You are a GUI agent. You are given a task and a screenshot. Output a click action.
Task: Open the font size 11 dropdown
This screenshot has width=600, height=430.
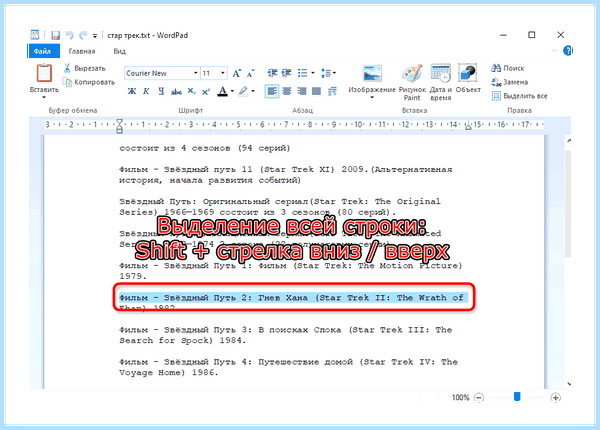pos(223,73)
